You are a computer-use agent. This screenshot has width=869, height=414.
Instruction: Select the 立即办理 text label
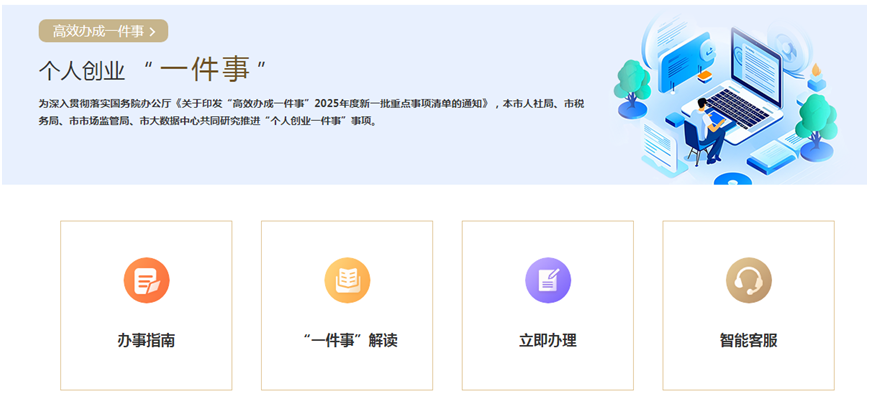pos(548,340)
